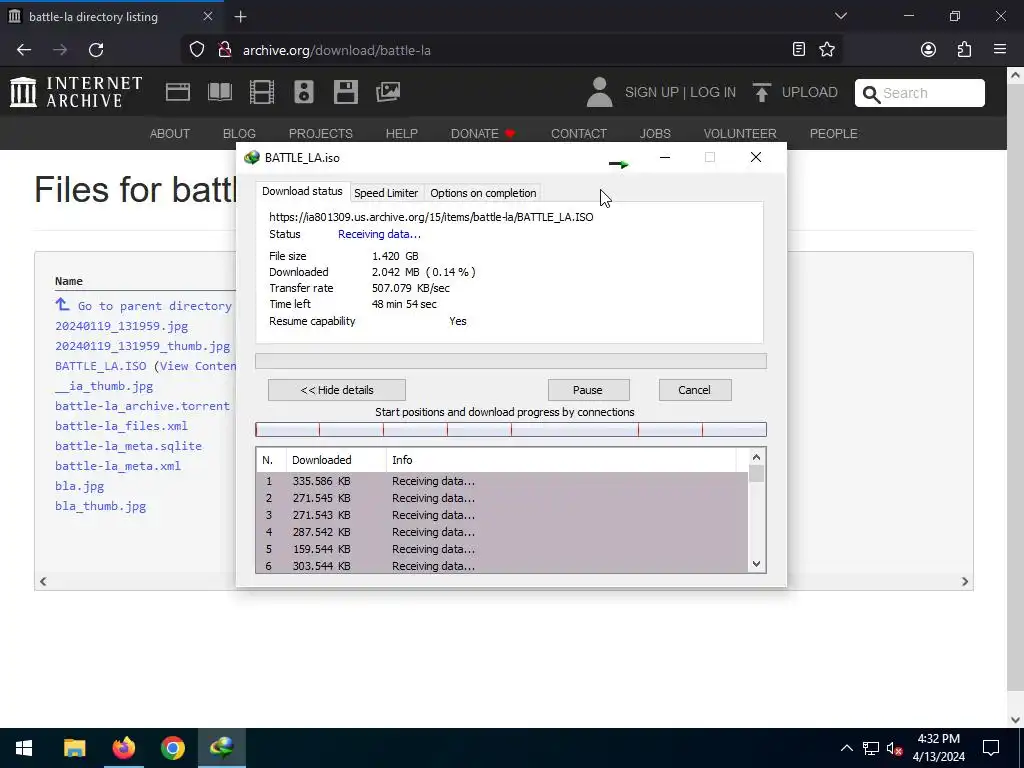Click the LOG IN link
Screen dimensions: 1024x768
pos(713,93)
